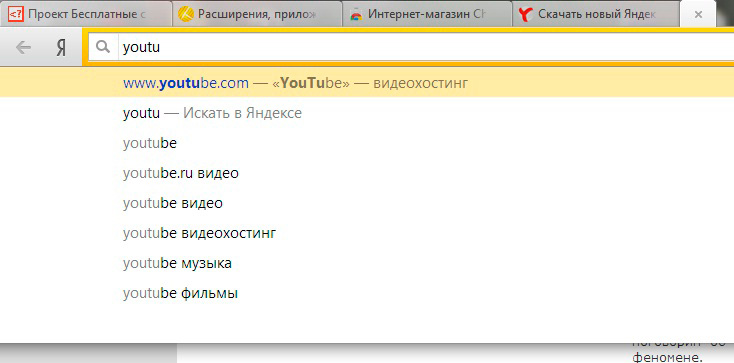Switch to the Расширения, прилож tab
Viewport: 734px width, 363px height.
[x=257, y=14]
